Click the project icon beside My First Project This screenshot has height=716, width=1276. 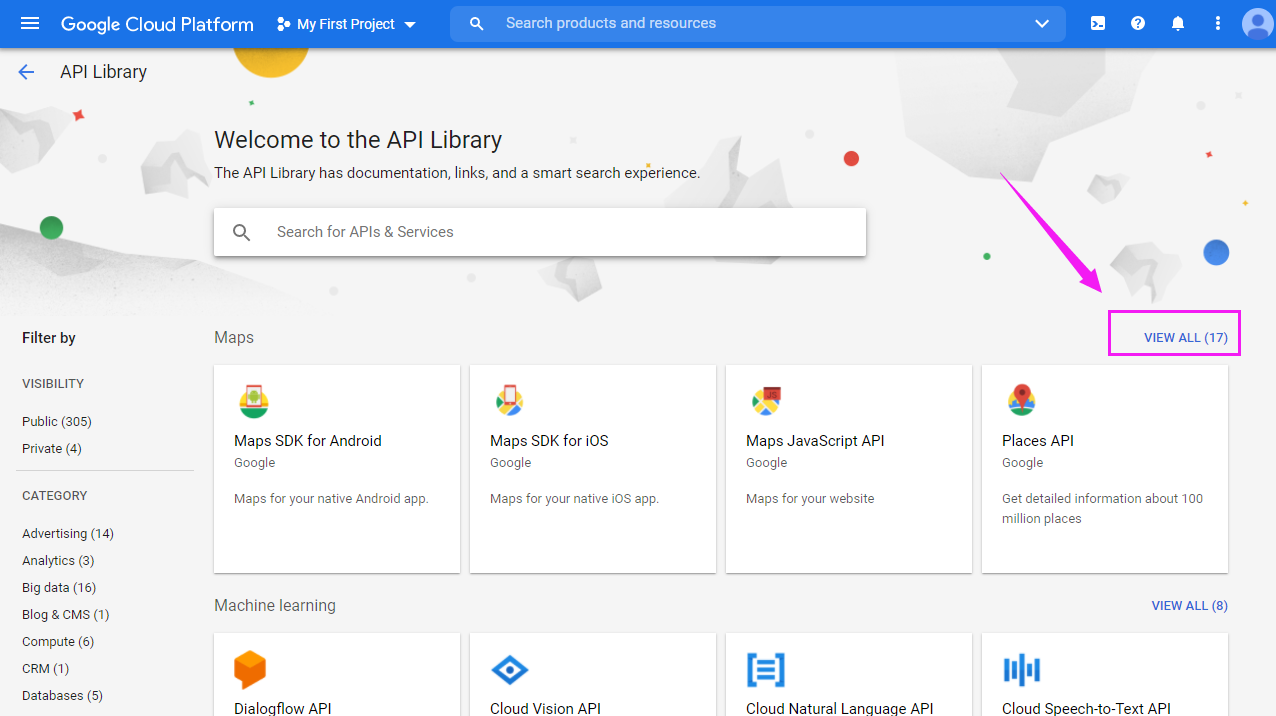tap(284, 24)
